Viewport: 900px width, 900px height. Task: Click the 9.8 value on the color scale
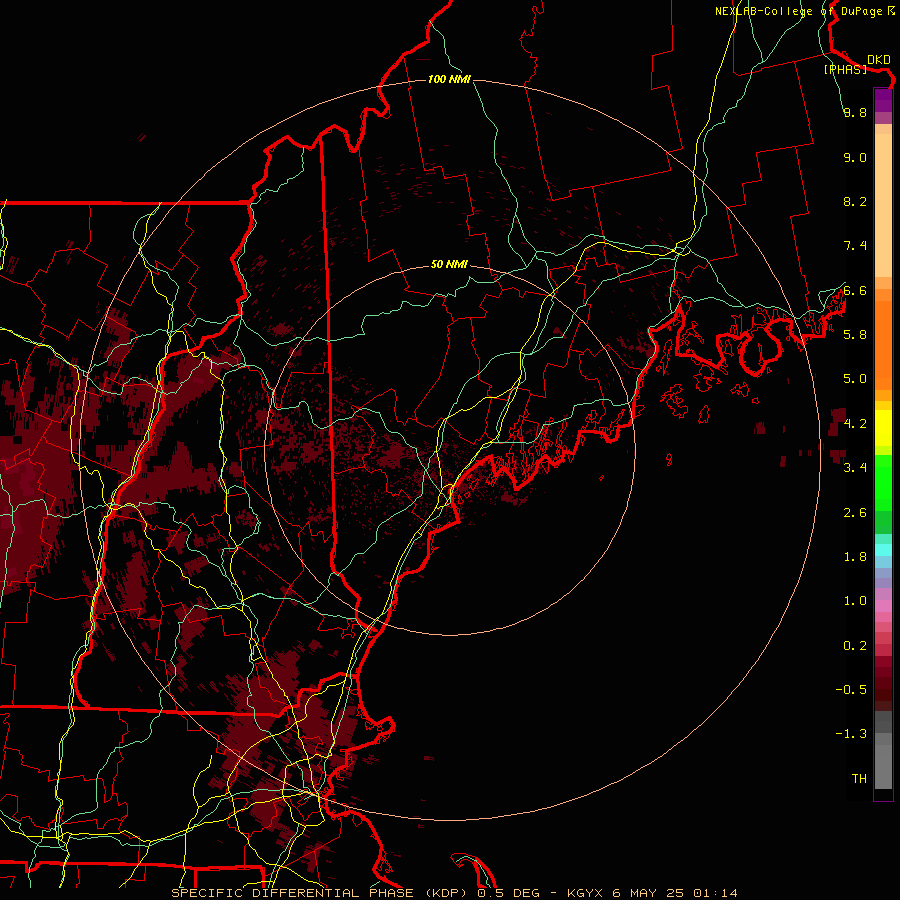click(855, 112)
